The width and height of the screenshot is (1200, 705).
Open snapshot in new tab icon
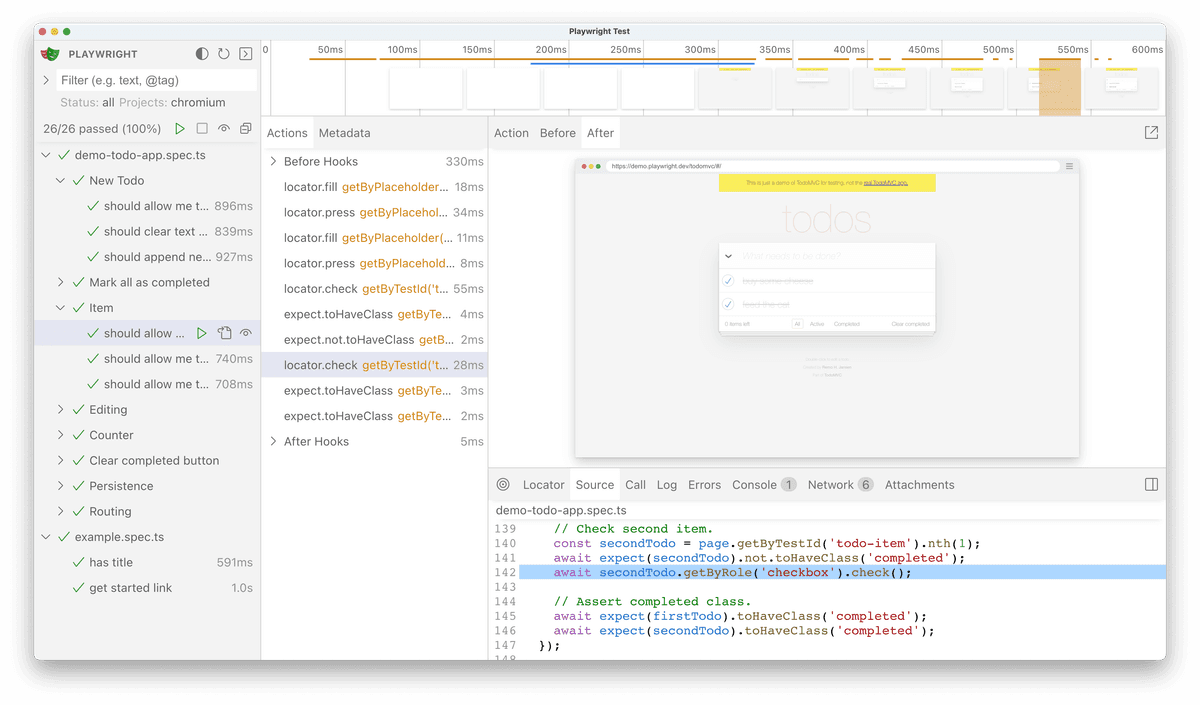click(1151, 133)
